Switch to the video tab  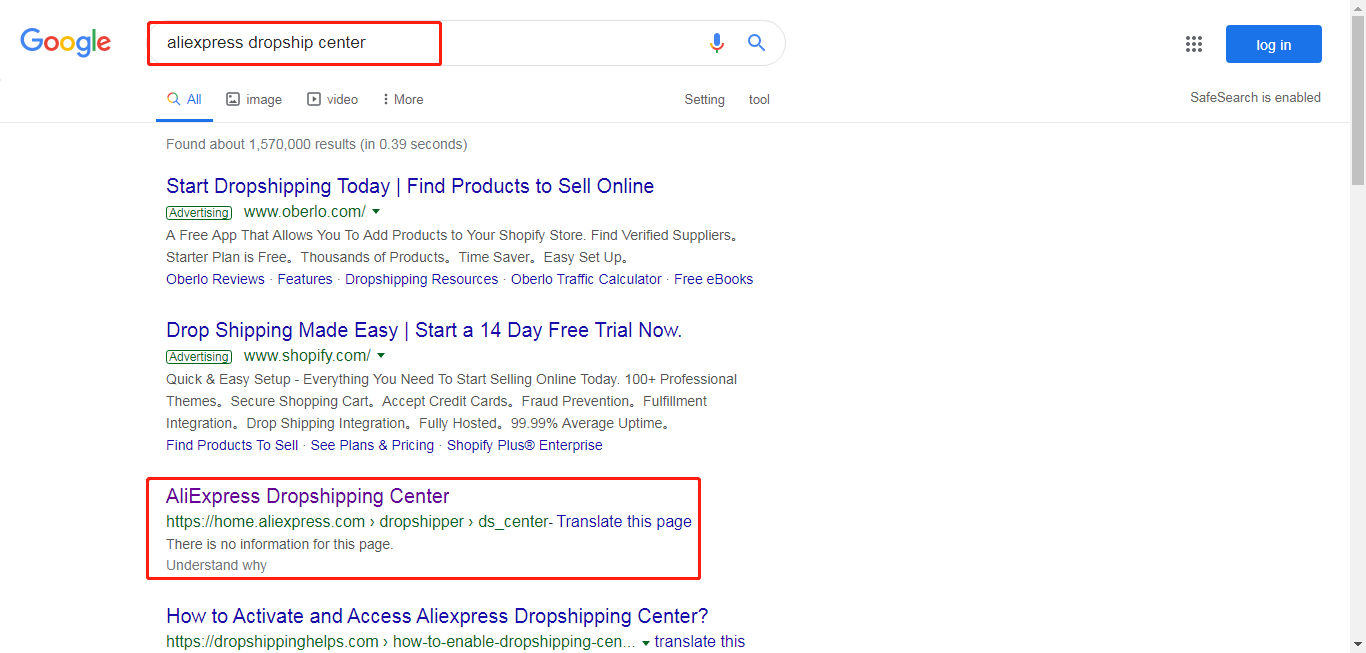(332, 100)
